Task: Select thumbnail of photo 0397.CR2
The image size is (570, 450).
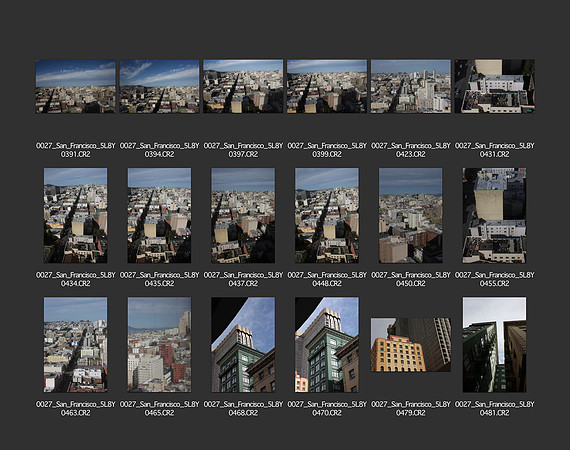Action: pos(243,87)
